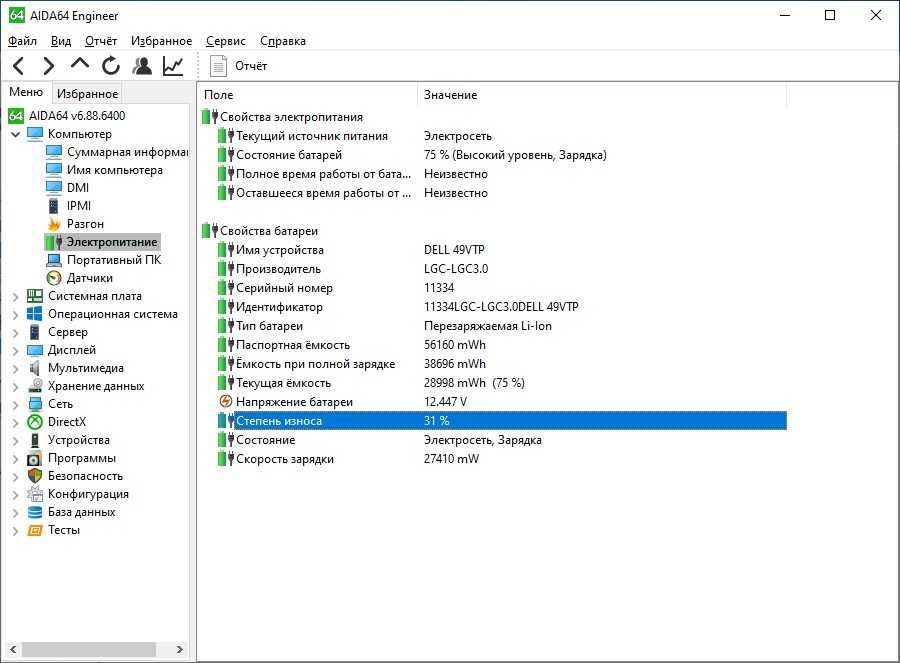Viewport: 900px width, 663px height.
Task: Click the sidebar horizontal scrollbar left arrow
Action: click(13, 650)
